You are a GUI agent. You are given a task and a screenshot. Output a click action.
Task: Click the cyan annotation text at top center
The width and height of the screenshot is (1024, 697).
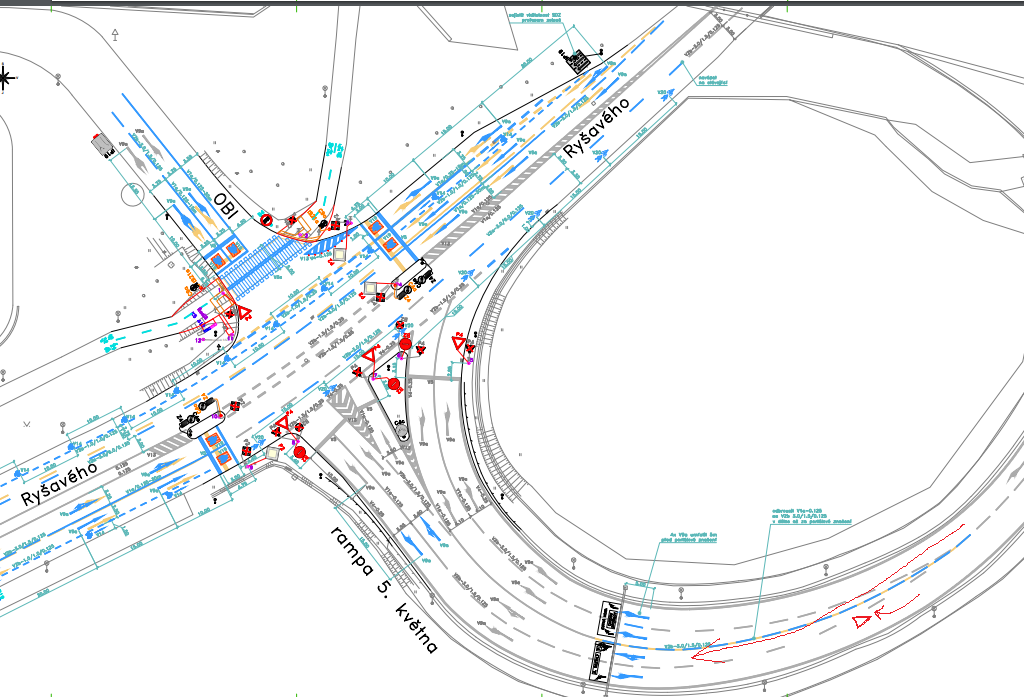(x=531, y=18)
